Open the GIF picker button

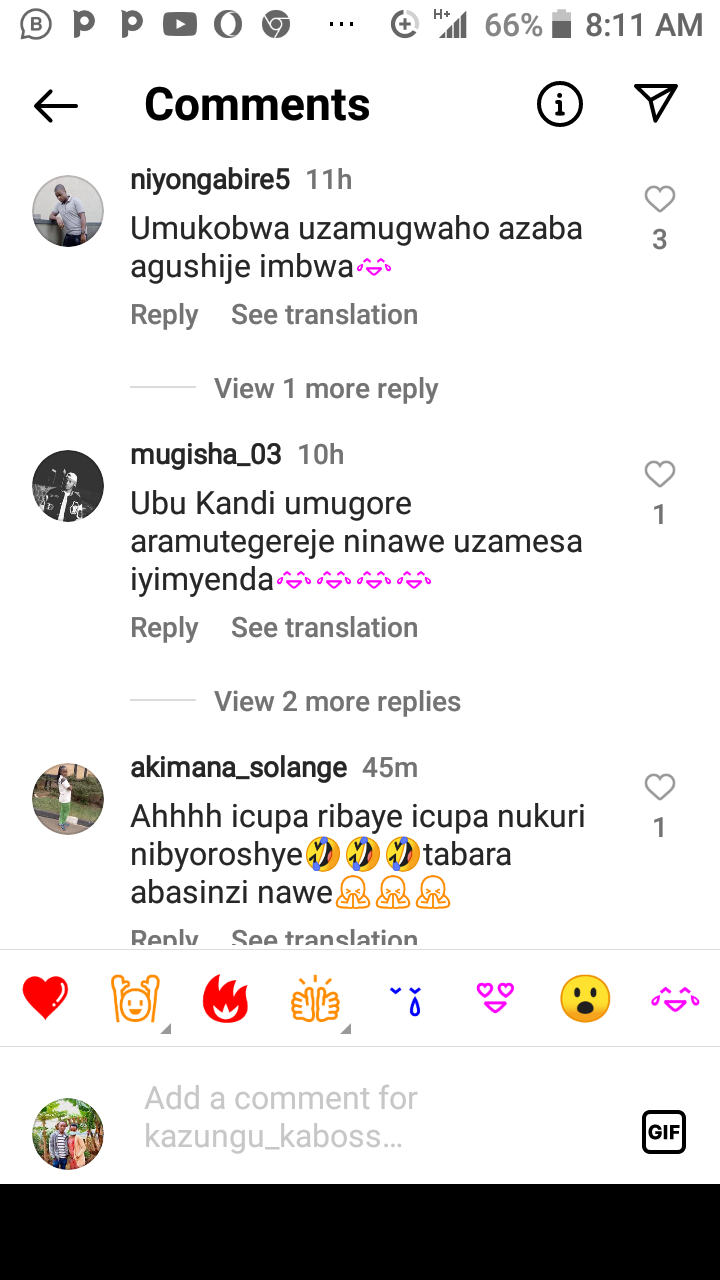click(x=664, y=1132)
